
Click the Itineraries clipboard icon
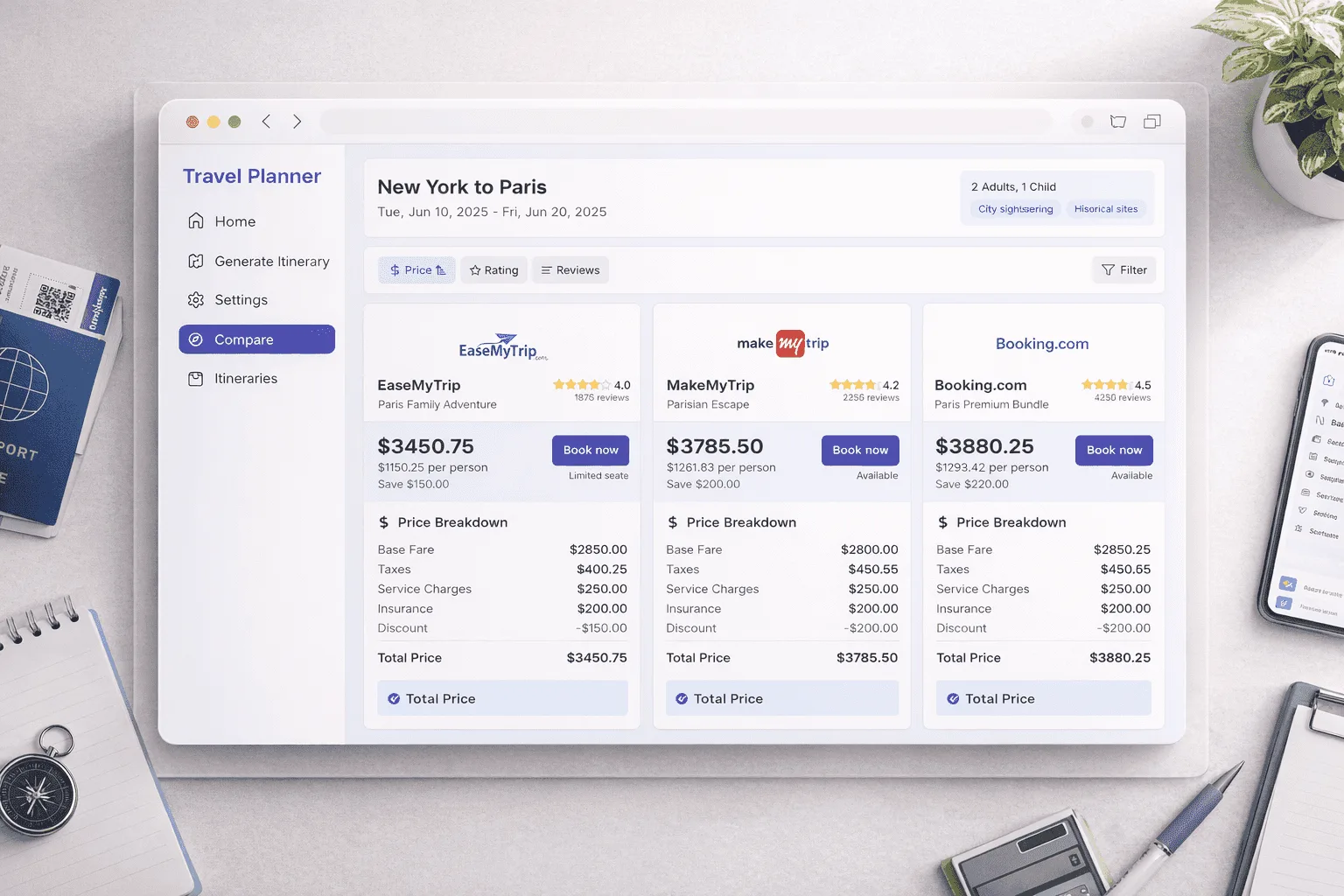click(196, 379)
